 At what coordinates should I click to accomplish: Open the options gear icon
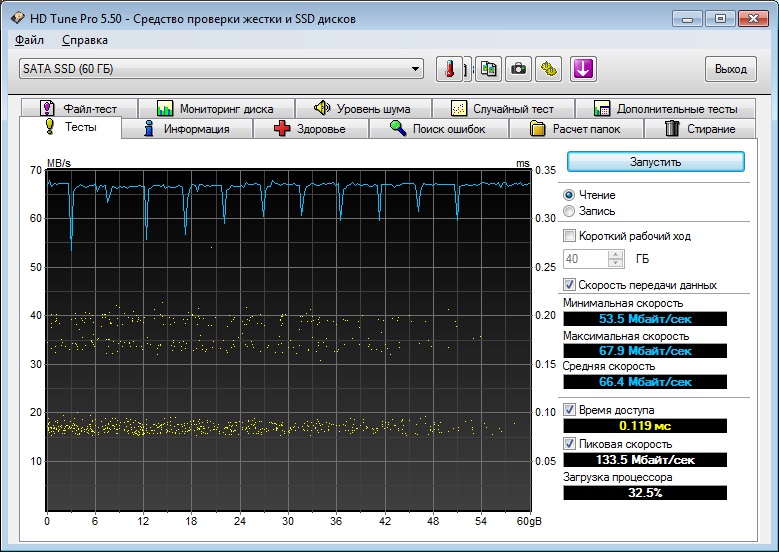click(548, 69)
